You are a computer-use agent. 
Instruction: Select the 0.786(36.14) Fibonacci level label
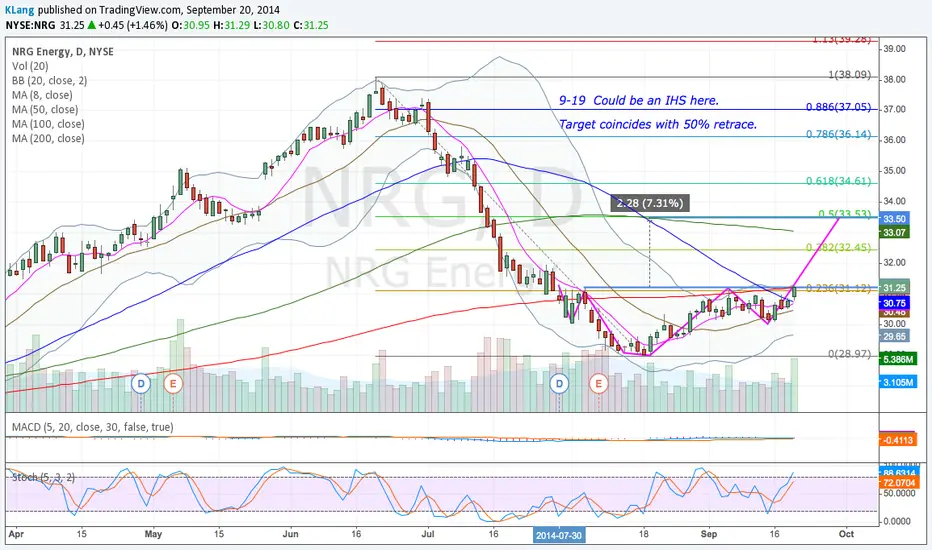(838, 134)
